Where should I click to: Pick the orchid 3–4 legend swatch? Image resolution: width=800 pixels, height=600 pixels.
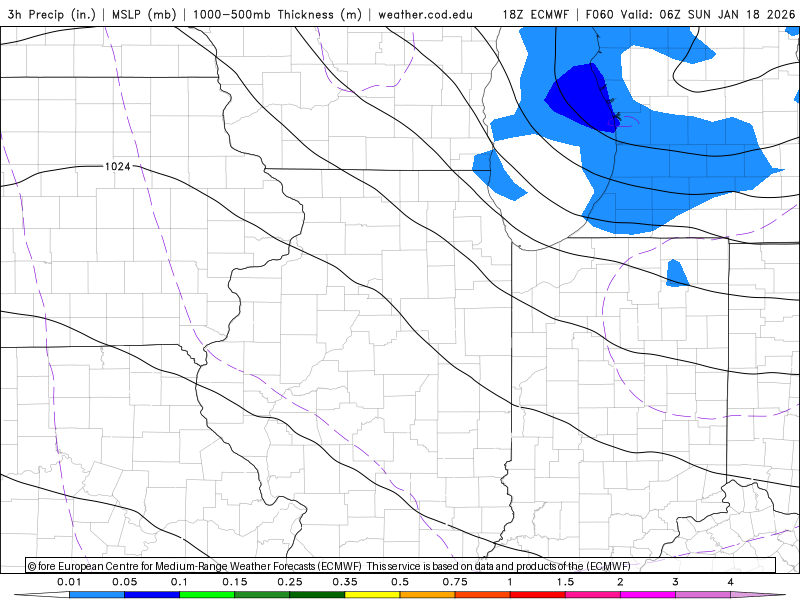pos(703,595)
